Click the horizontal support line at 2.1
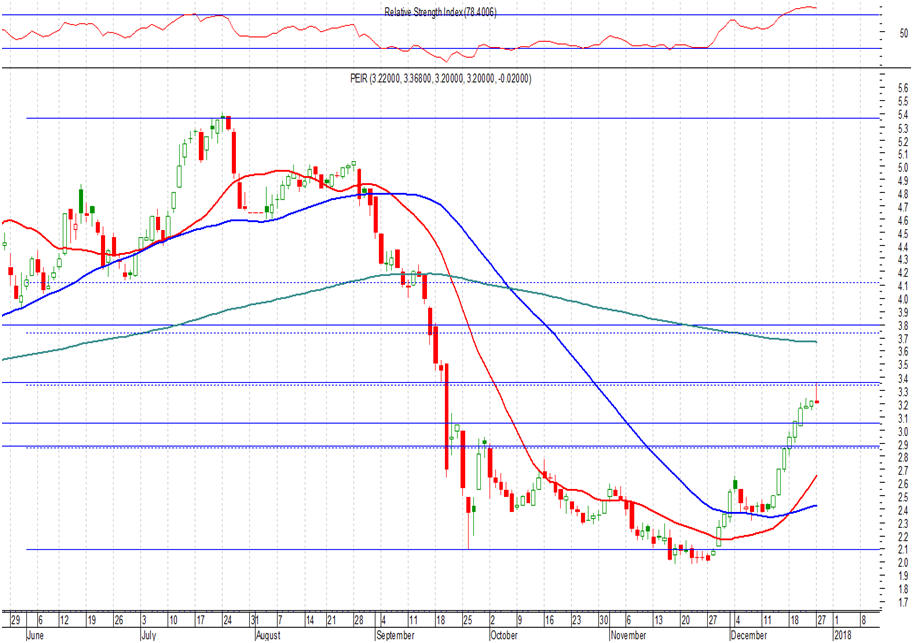Screen dimensions: 913x643 tap(450, 549)
